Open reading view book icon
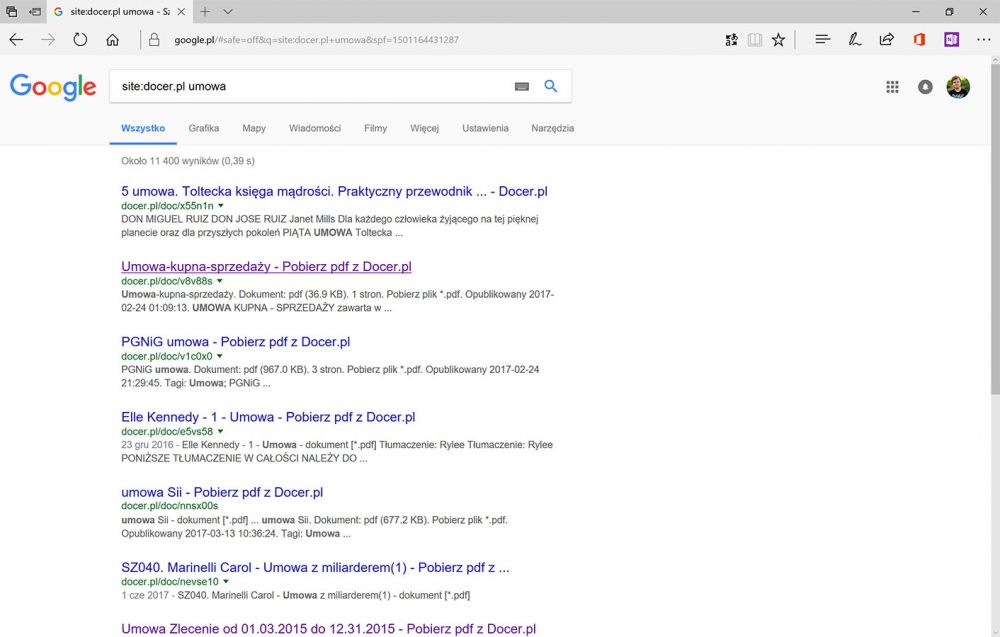 coord(754,40)
